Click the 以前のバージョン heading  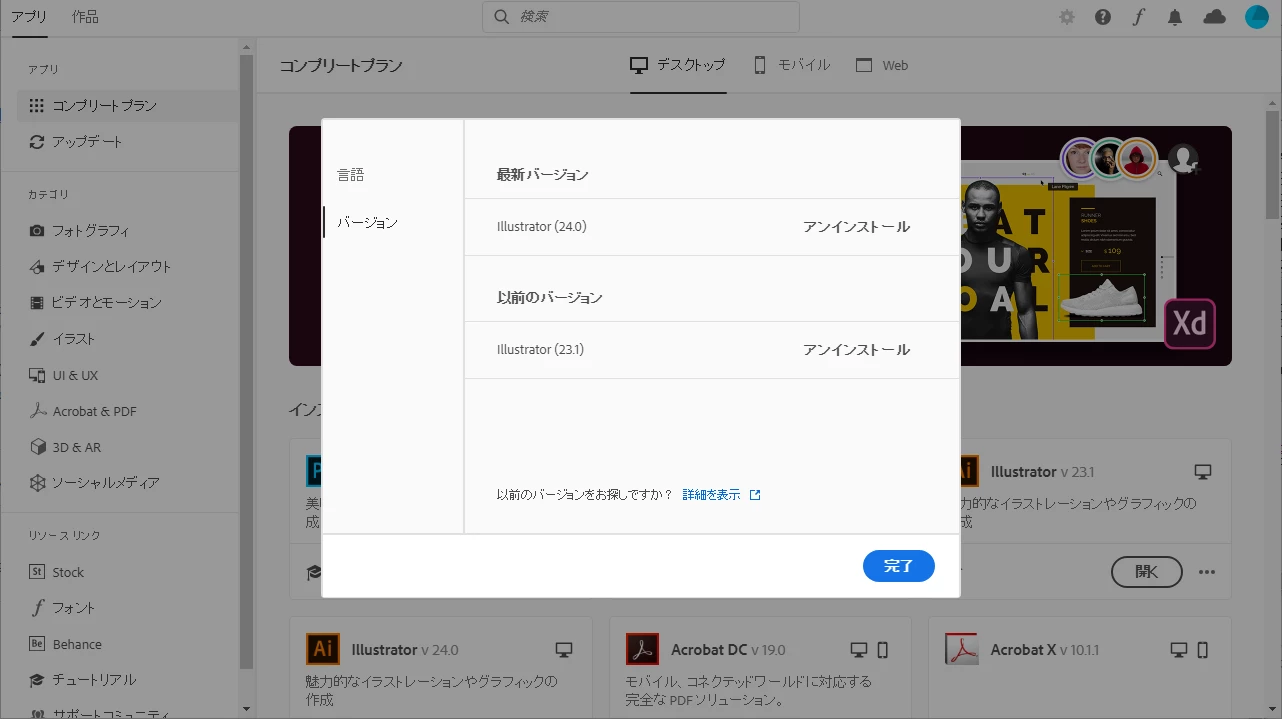coord(550,298)
